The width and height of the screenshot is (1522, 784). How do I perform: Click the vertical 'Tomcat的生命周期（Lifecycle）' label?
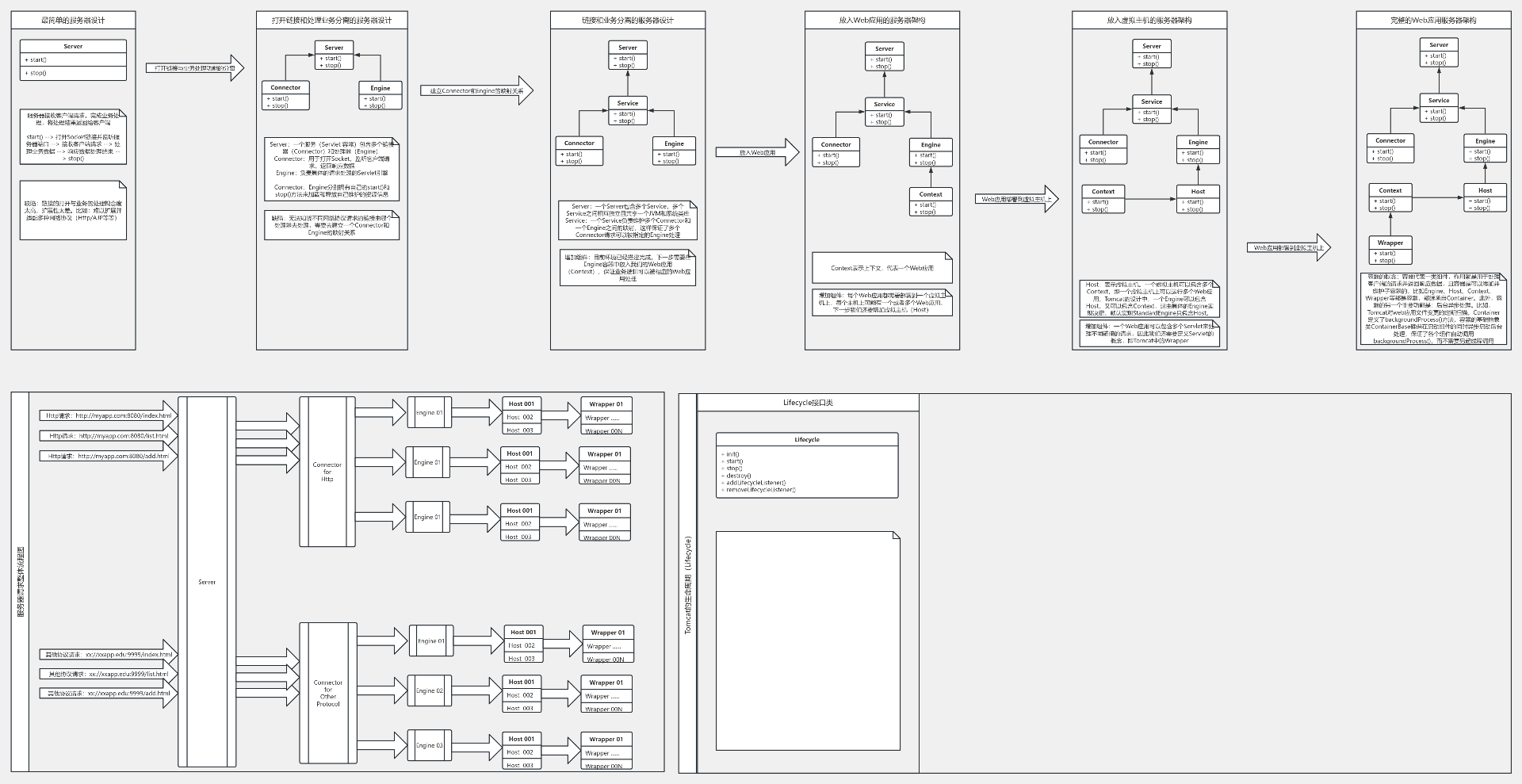click(x=688, y=583)
